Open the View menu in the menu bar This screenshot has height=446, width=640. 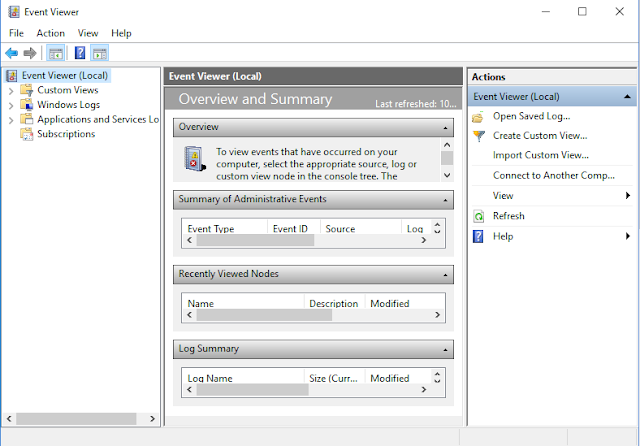click(x=88, y=33)
